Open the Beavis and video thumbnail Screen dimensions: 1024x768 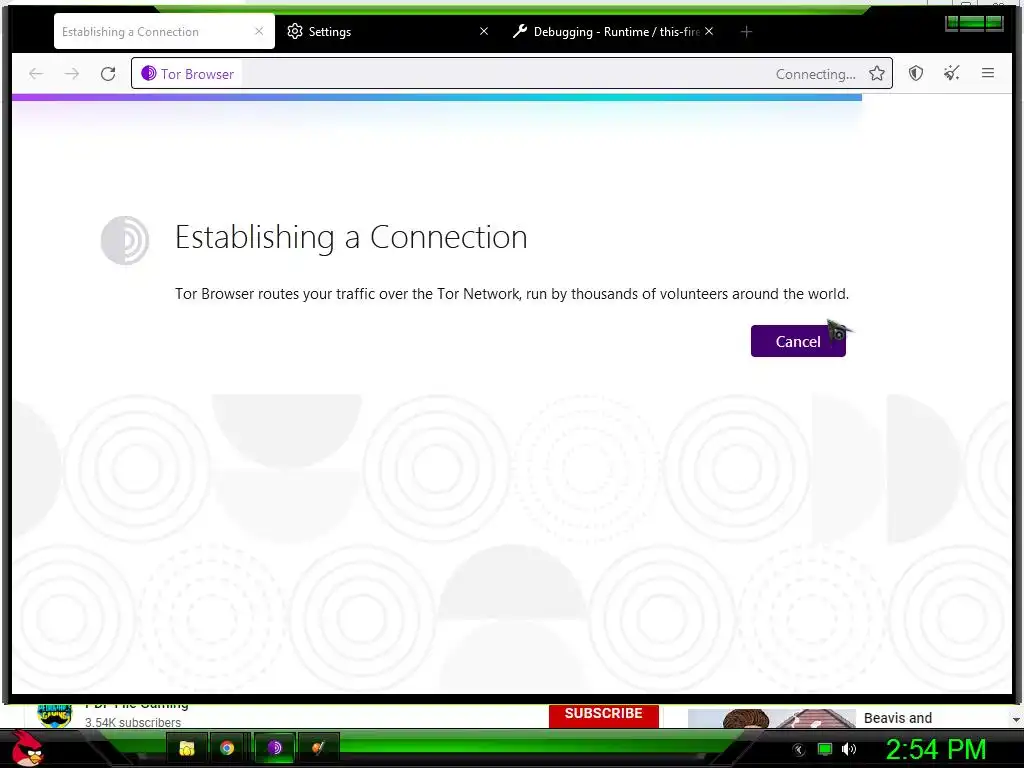pos(771,718)
